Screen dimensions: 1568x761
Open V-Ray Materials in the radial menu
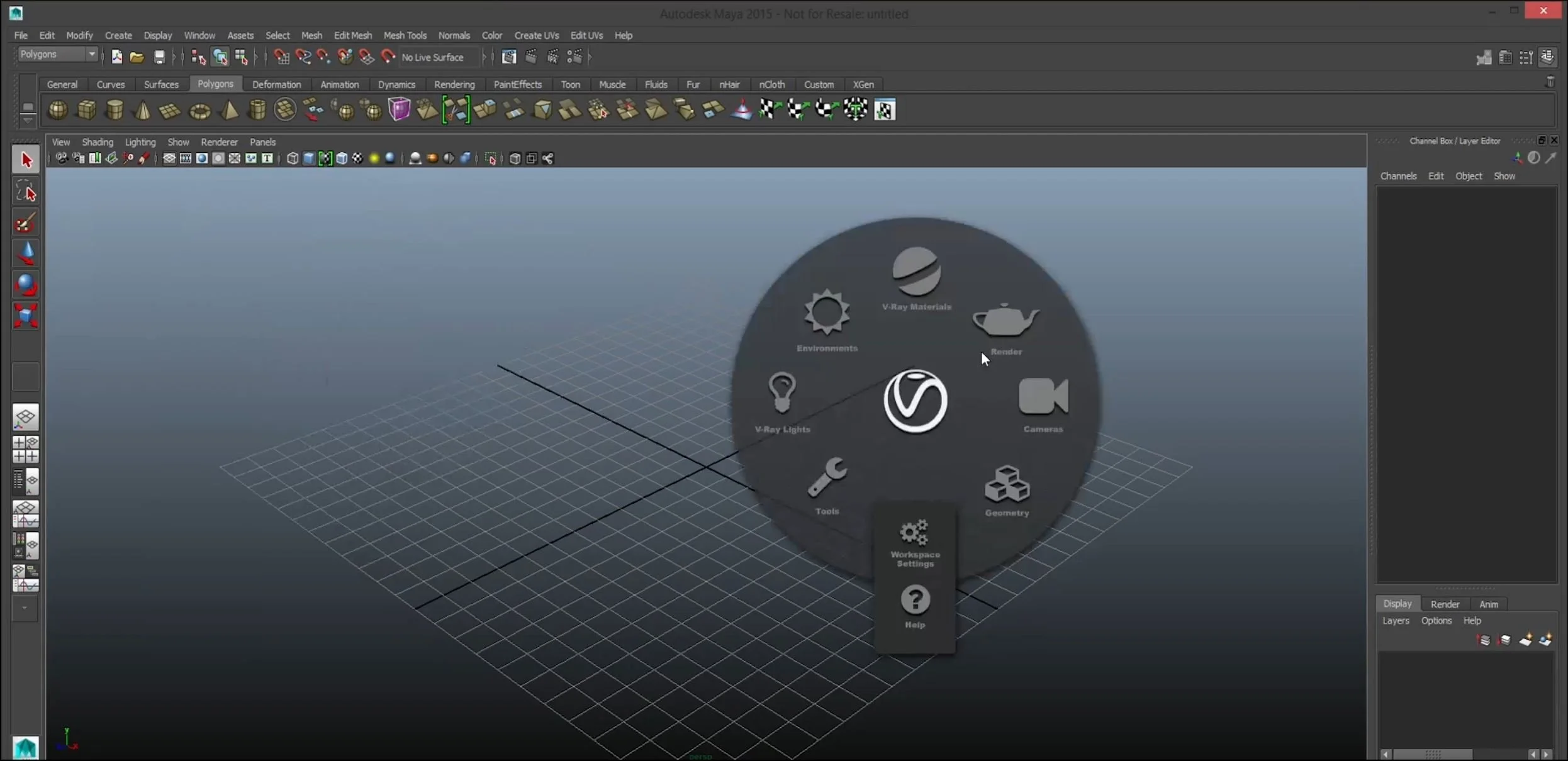916,272
